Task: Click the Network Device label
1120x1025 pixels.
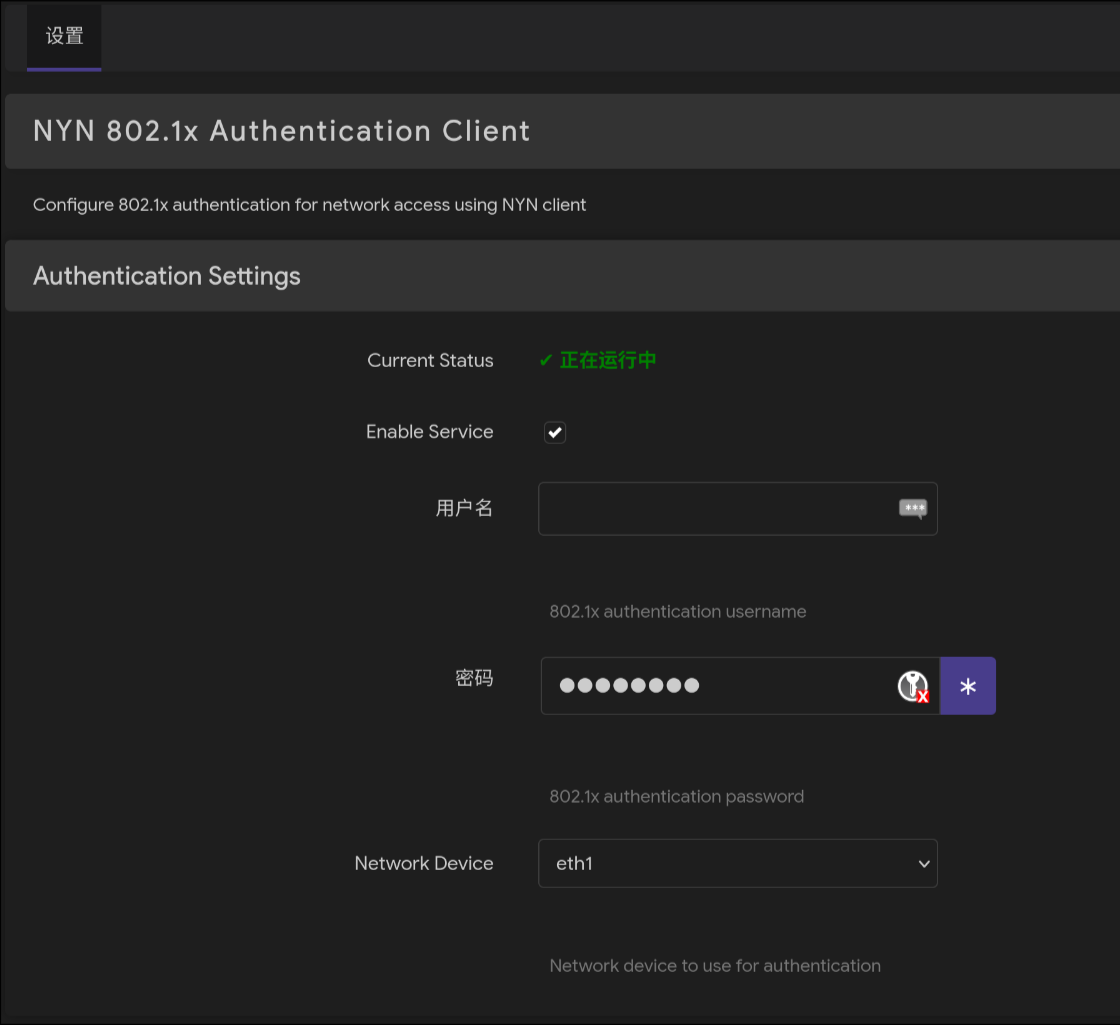Action: [x=424, y=863]
